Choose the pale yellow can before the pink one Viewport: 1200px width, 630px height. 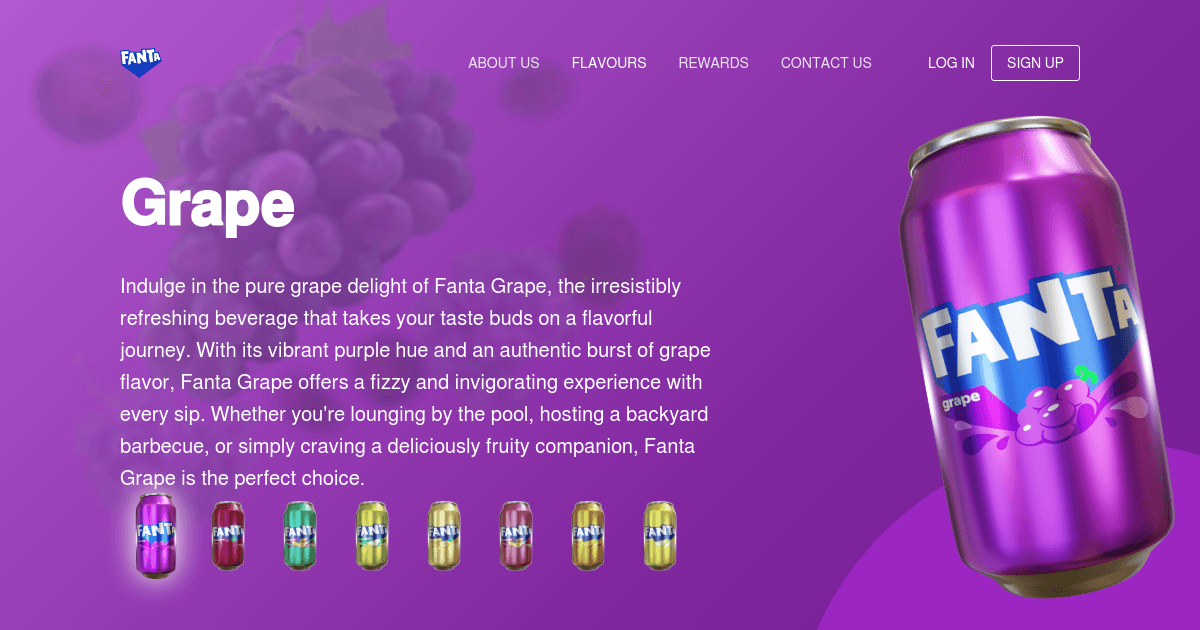click(x=444, y=536)
